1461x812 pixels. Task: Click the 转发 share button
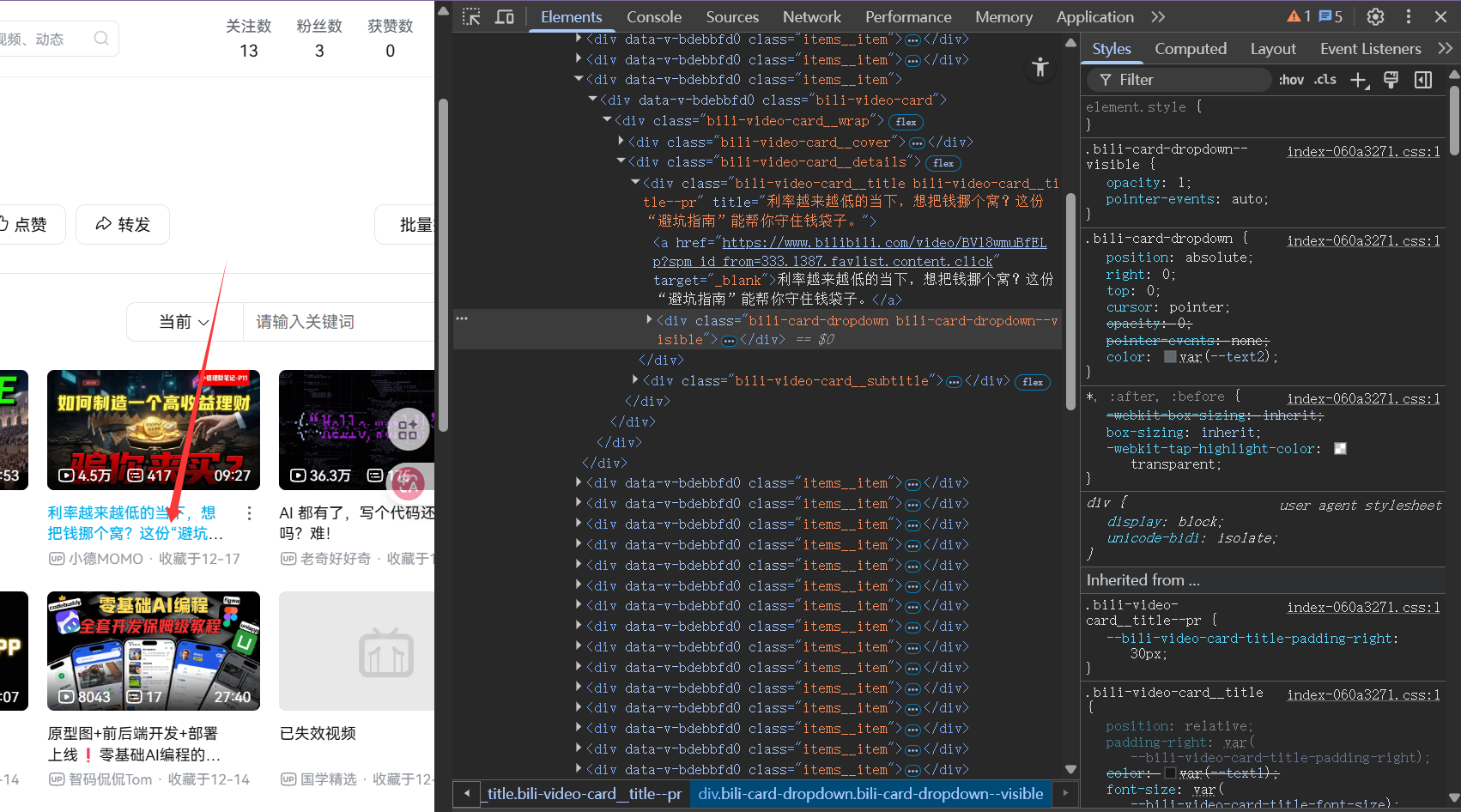click(x=123, y=225)
